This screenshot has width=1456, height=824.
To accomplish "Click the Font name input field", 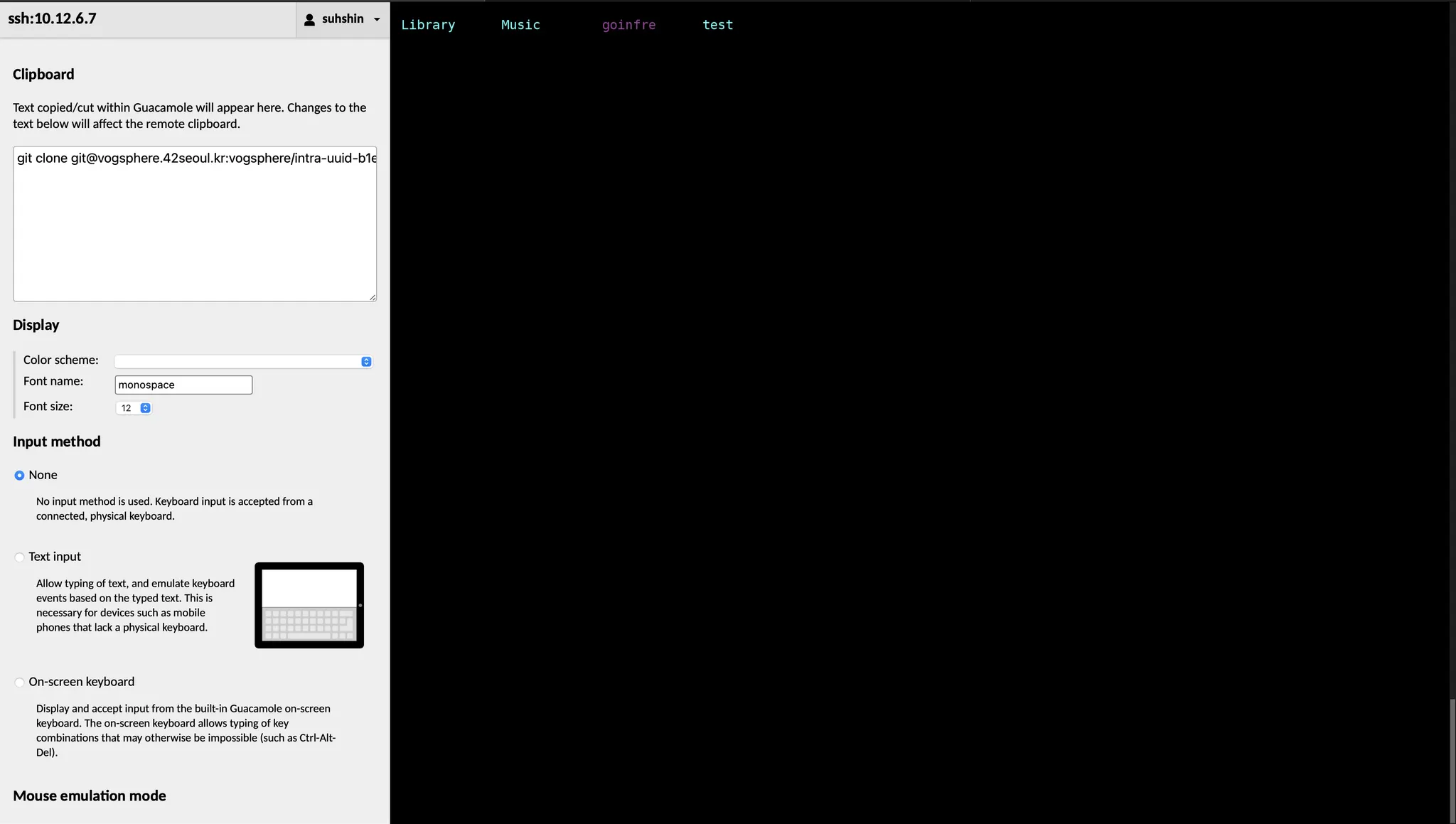I will [x=183, y=385].
